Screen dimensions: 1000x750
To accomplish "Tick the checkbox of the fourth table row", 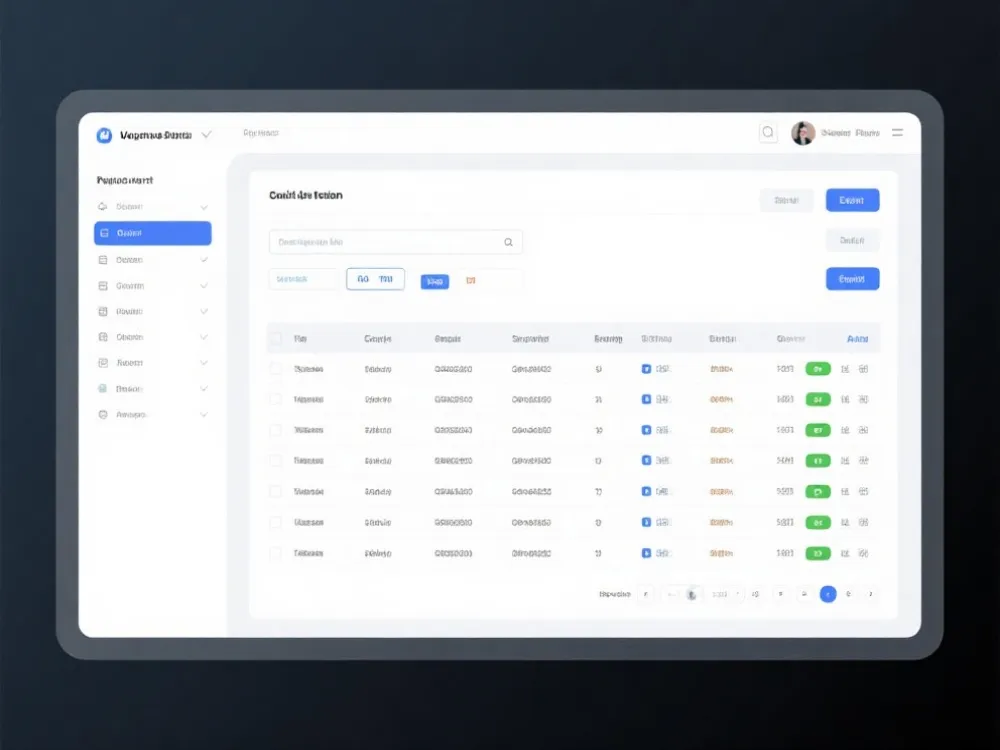I will 276,460.
